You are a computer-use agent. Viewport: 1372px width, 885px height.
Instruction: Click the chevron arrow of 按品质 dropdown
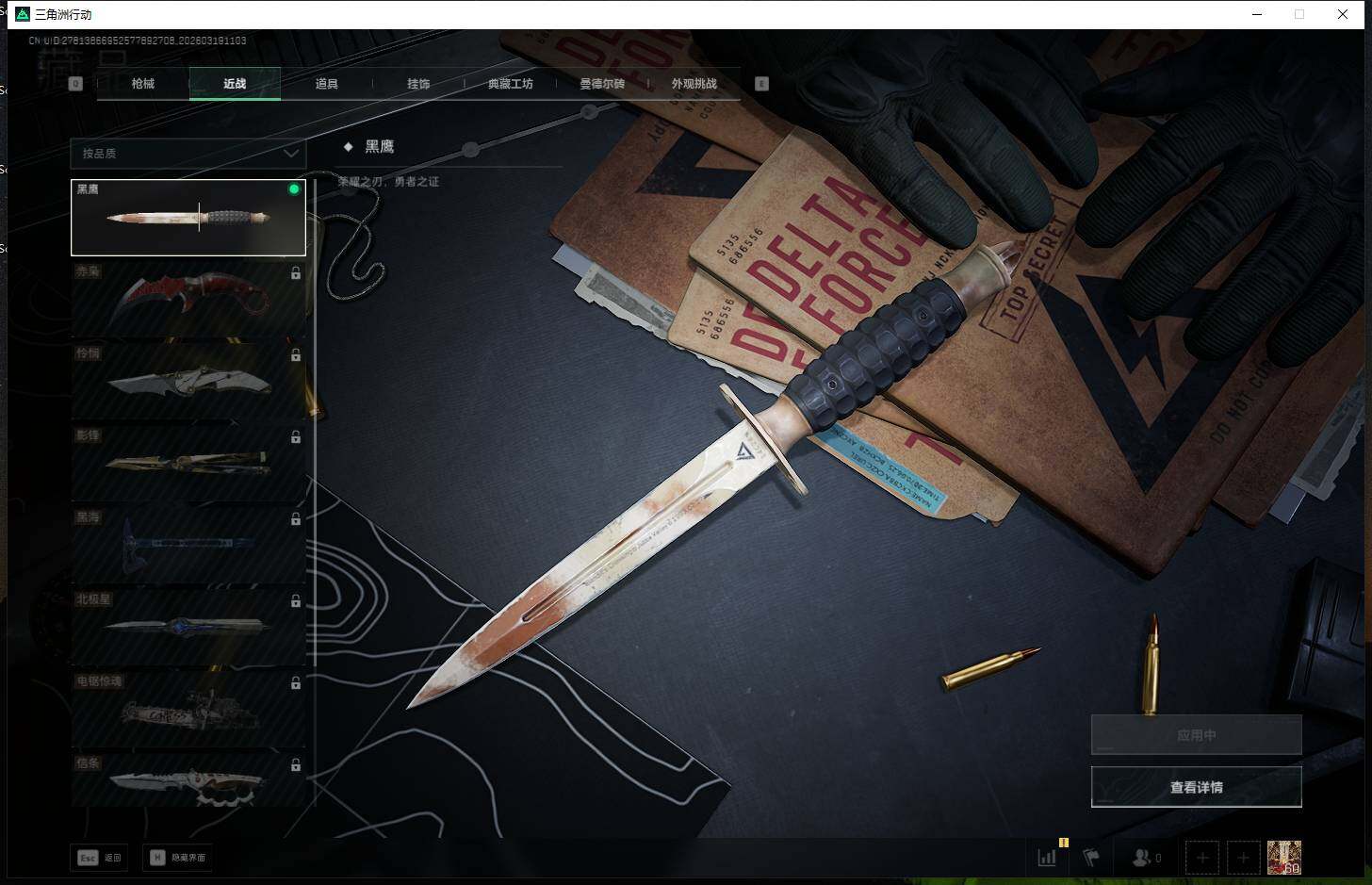tap(291, 153)
